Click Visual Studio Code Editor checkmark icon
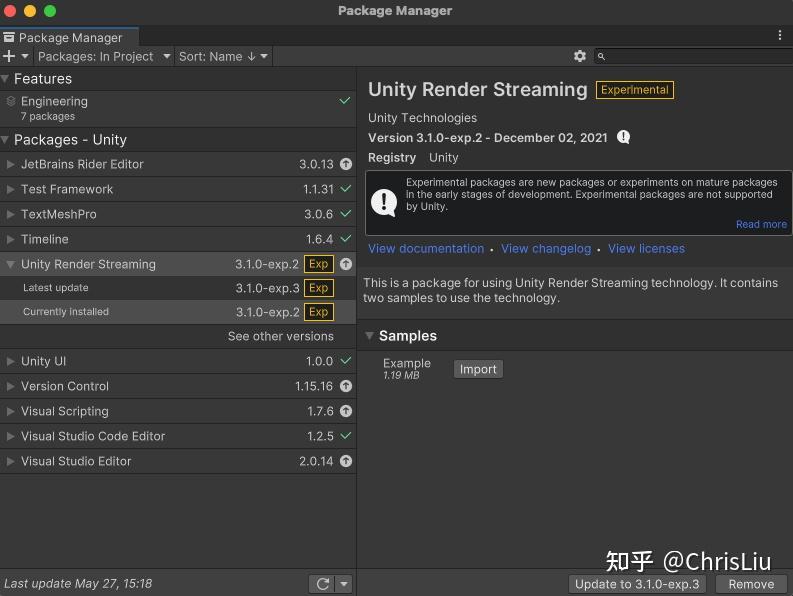The image size is (793, 596). [x=346, y=436]
